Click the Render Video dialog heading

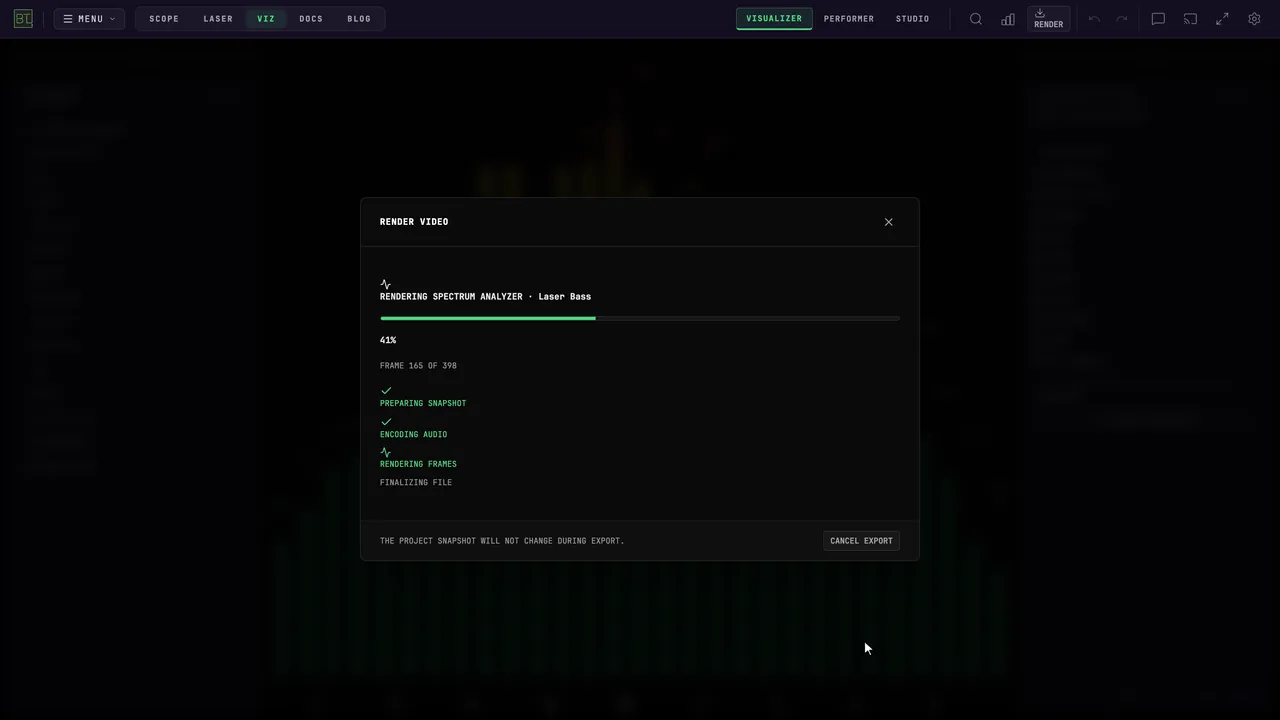coord(414,222)
